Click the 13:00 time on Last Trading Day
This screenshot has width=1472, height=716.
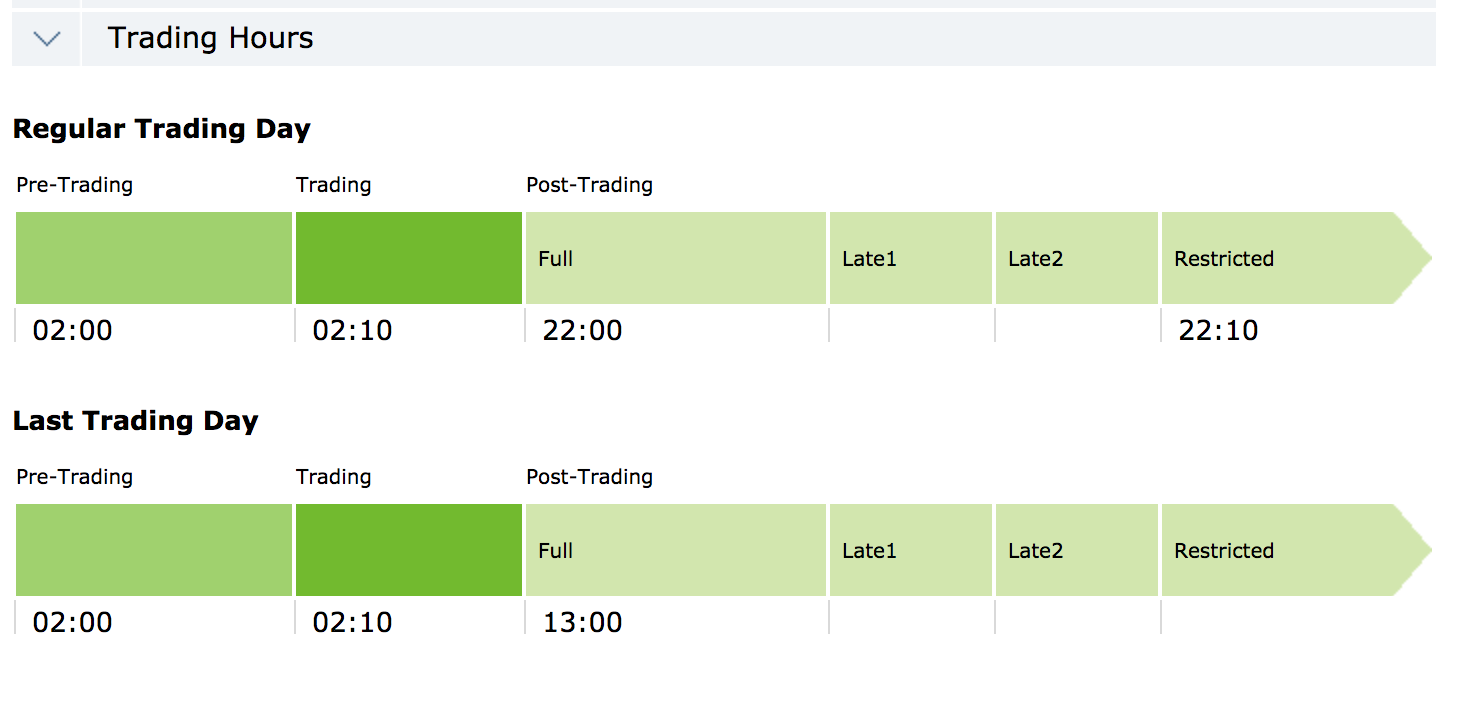582,622
